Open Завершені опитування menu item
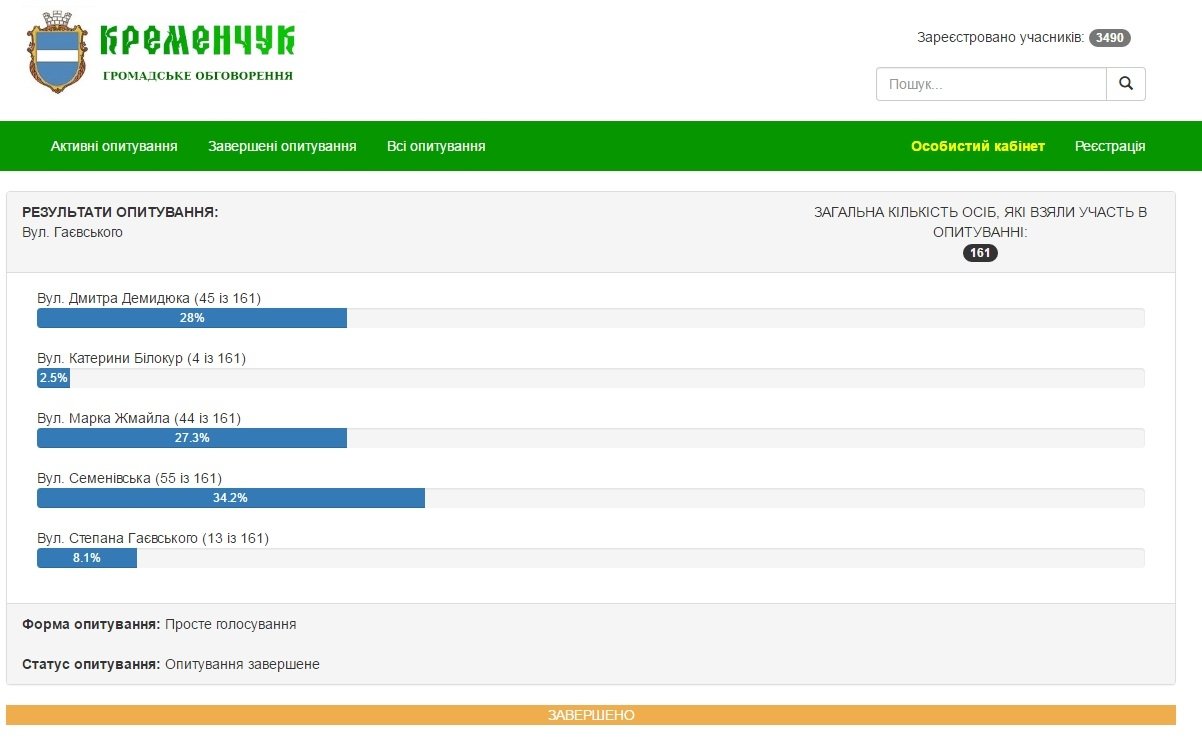1202x754 pixels. click(x=282, y=146)
